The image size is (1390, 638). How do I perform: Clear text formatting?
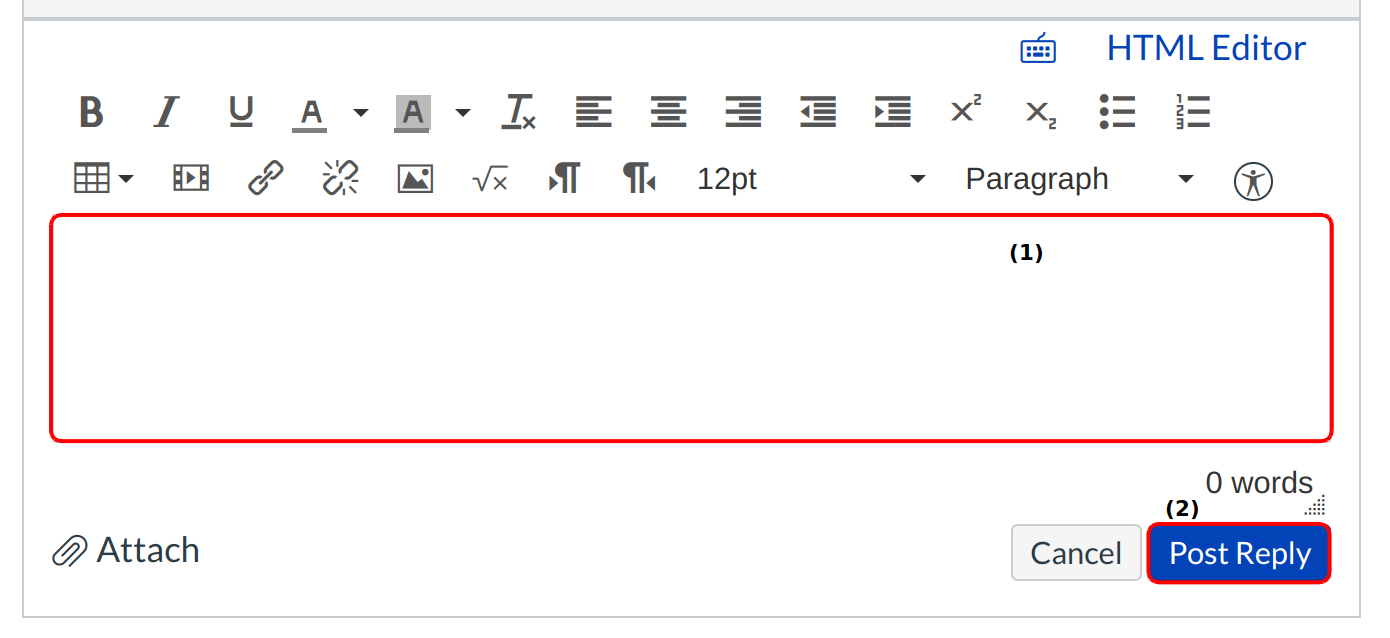click(x=519, y=112)
